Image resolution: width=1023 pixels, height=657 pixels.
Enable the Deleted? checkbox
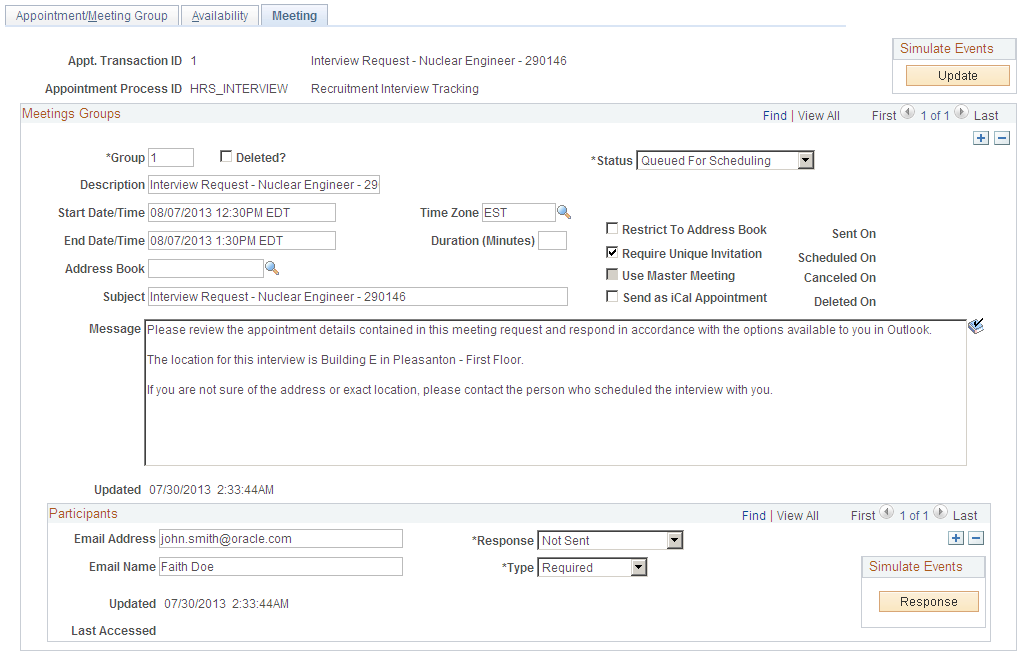pos(226,156)
